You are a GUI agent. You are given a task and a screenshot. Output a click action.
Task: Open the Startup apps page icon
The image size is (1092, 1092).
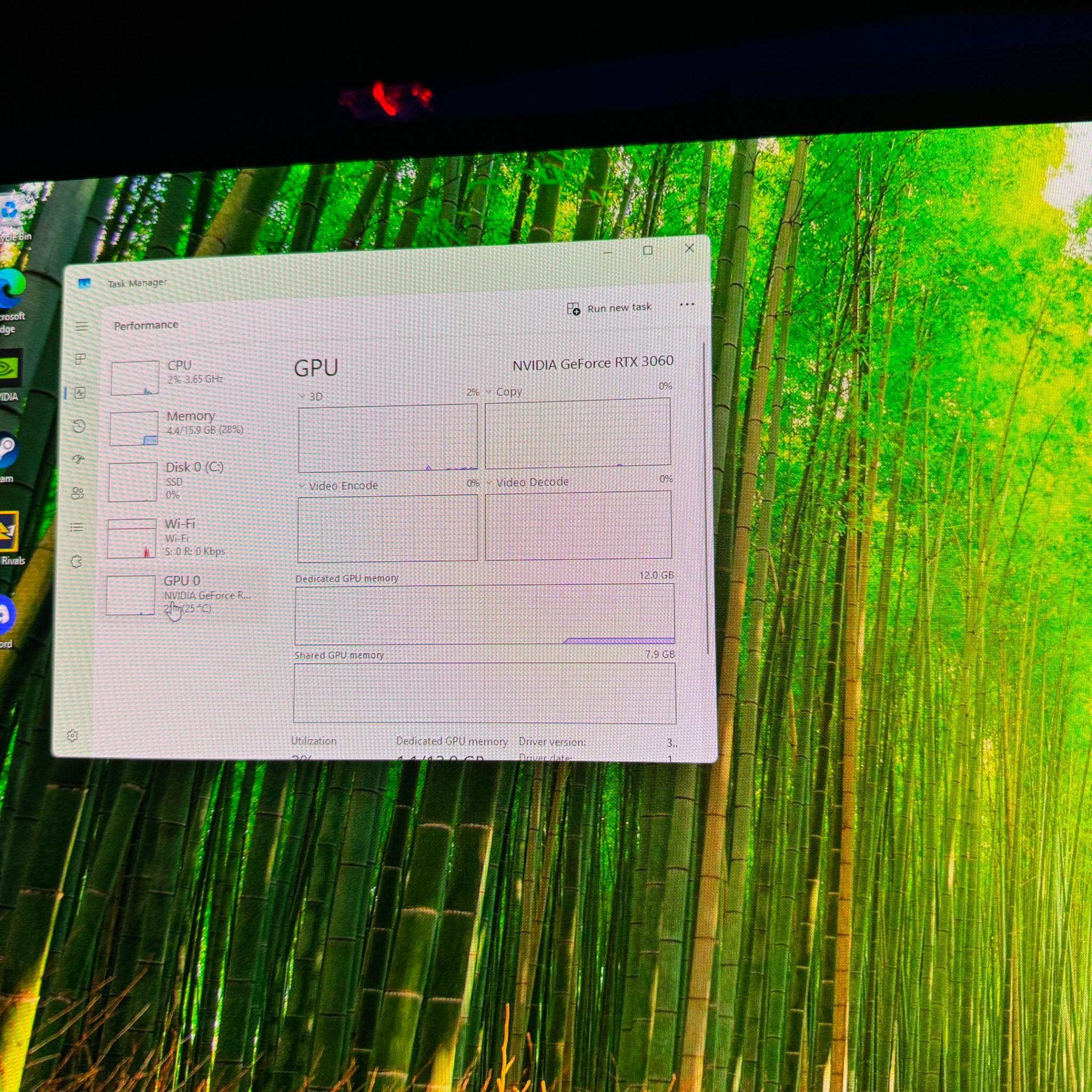coord(78,459)
